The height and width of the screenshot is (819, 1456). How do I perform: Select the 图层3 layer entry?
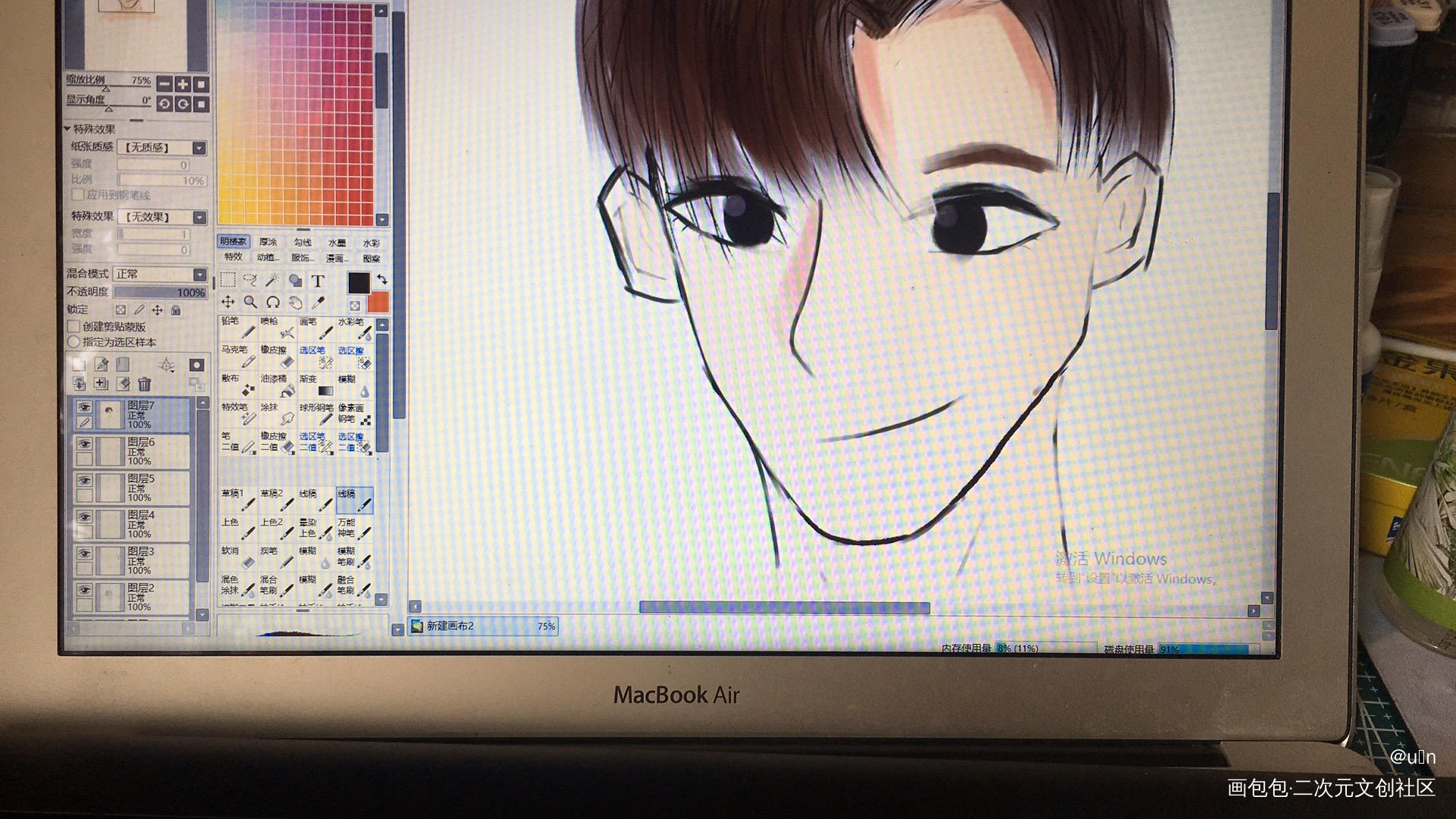pyautogui.click(x=140, y=560)
